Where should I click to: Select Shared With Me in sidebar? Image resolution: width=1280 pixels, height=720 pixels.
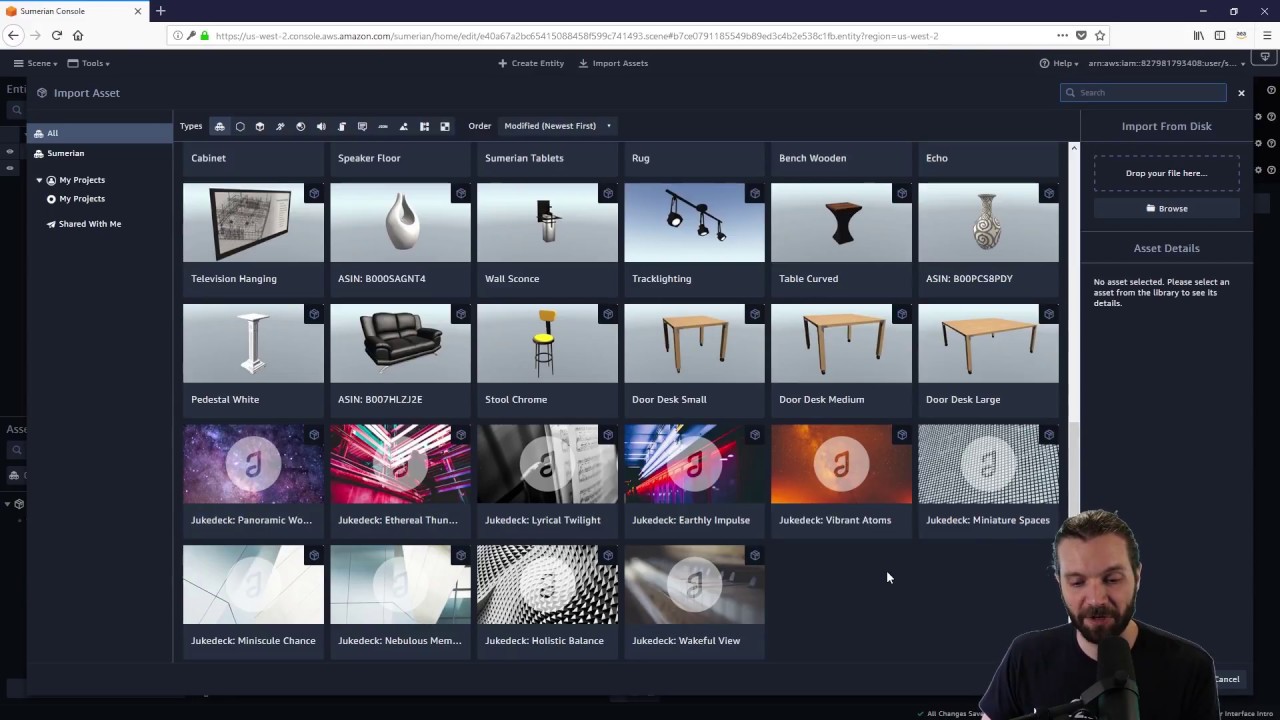pos(89,224)
